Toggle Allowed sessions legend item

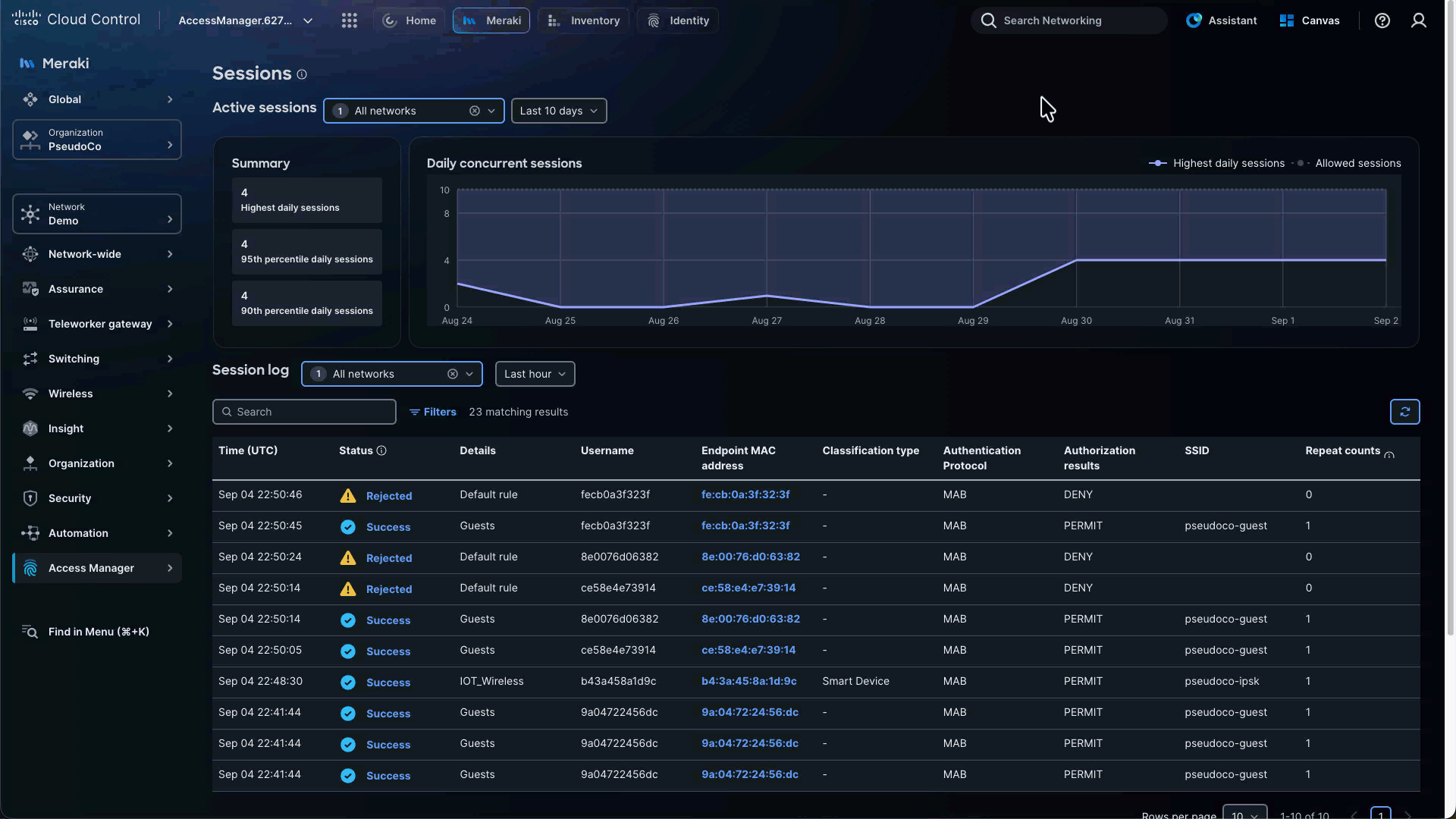(x=1347, y=163)
